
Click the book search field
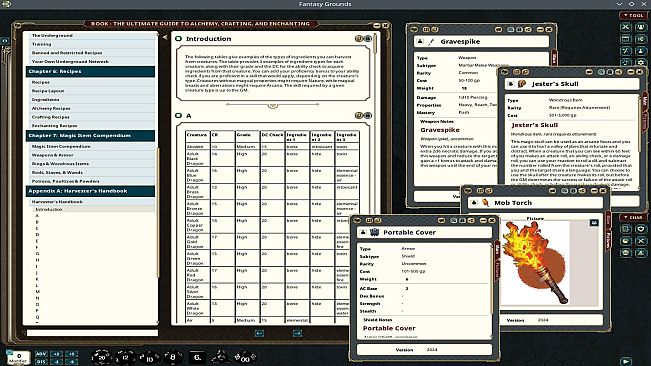pos(92,333)
